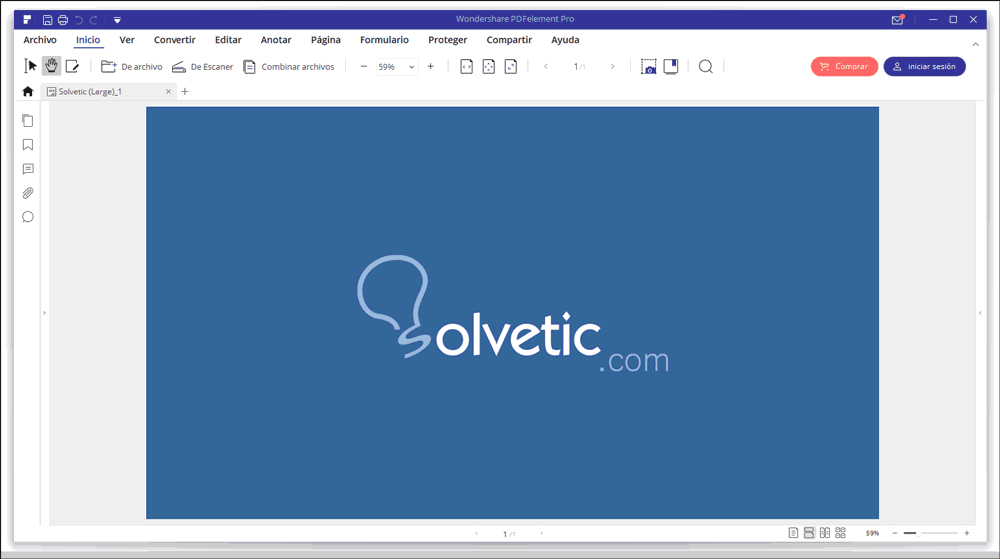Click the Comprar button

(844, 66)
